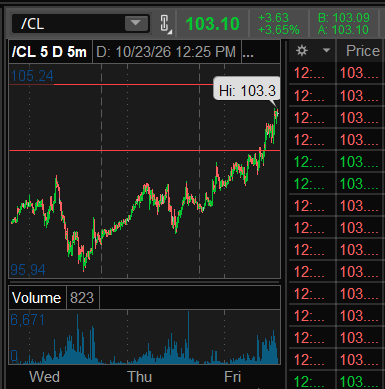Click the Fri label on the time axis
Image resolution: width=385 pixels, height=389 pixels.
coord(232,377)
